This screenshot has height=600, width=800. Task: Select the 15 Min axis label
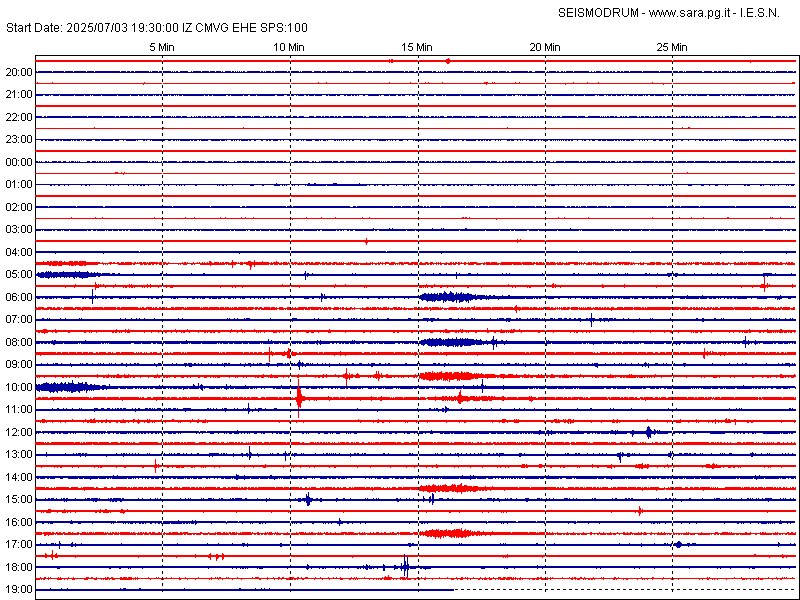(417, 47)
